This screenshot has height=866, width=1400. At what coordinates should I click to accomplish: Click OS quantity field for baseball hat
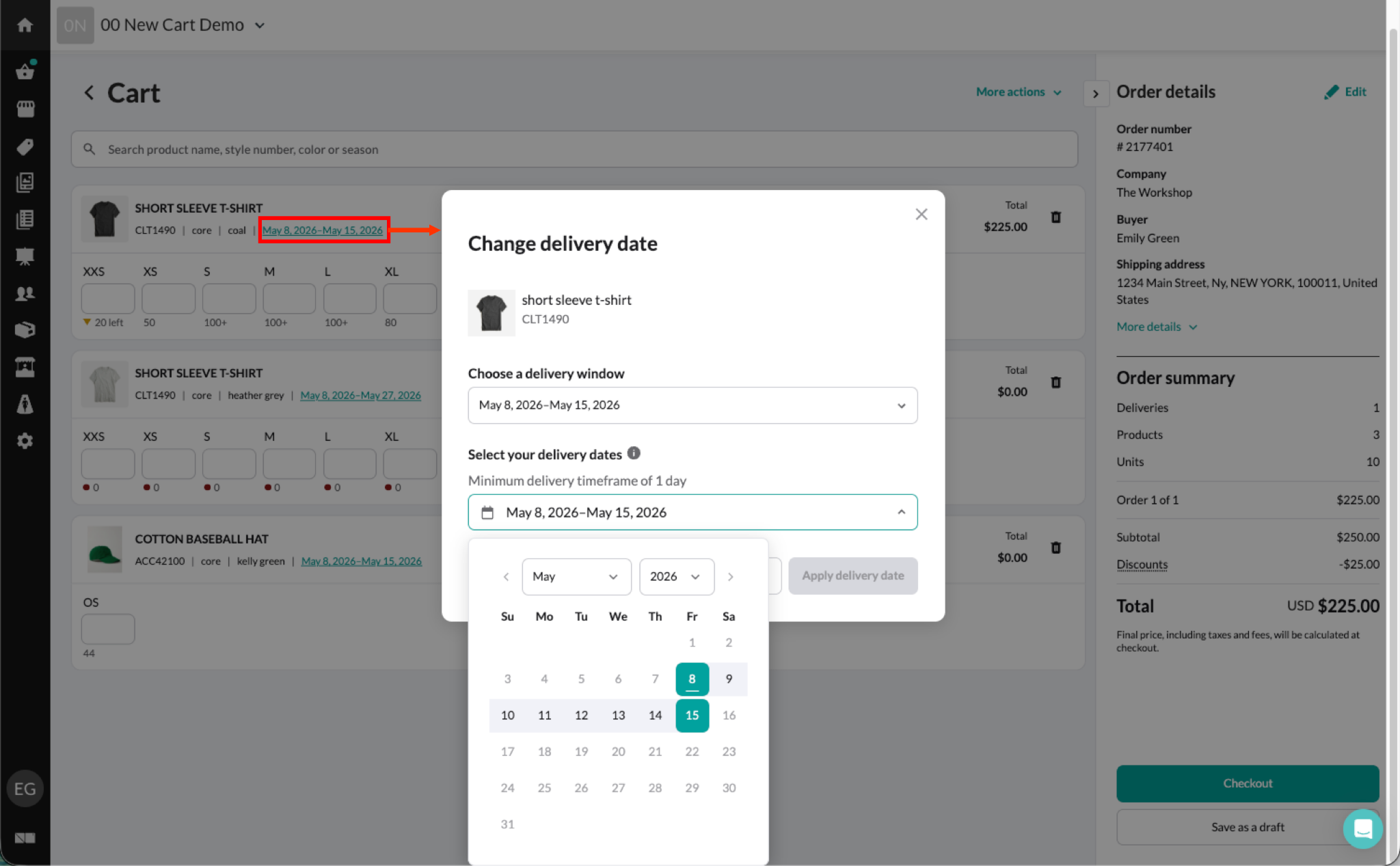[x=108, y=629]
